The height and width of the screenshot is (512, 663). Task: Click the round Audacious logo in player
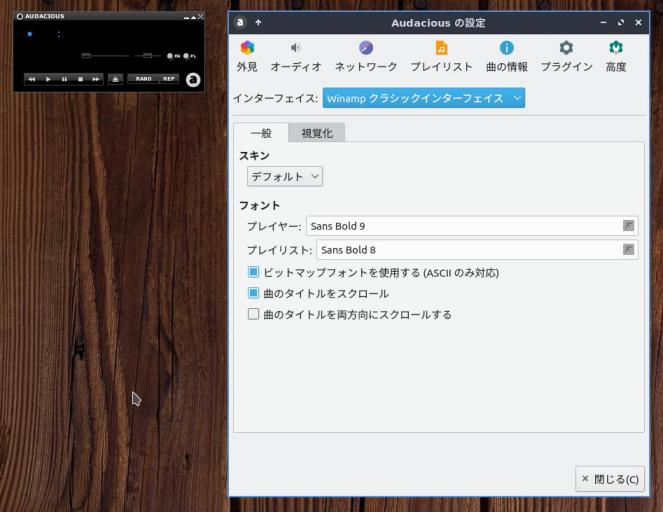click(193, 79)
